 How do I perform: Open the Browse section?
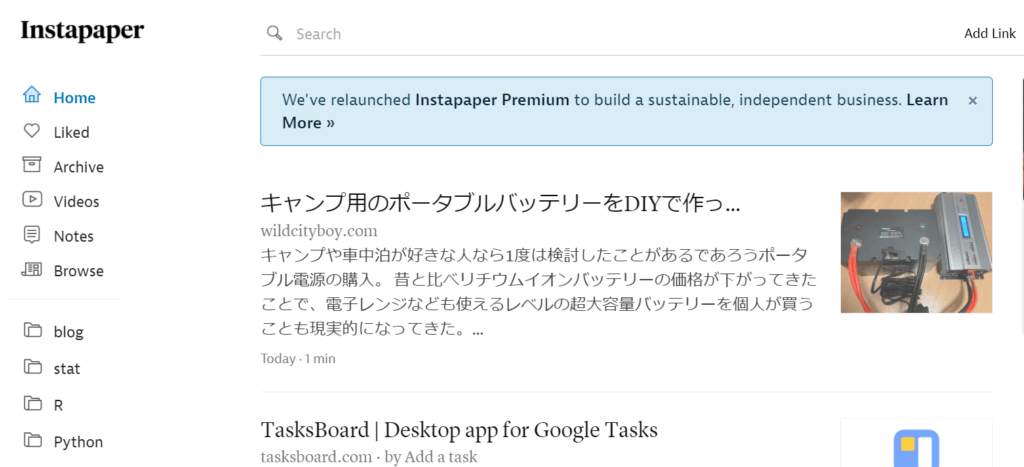(x=78, y=271)
